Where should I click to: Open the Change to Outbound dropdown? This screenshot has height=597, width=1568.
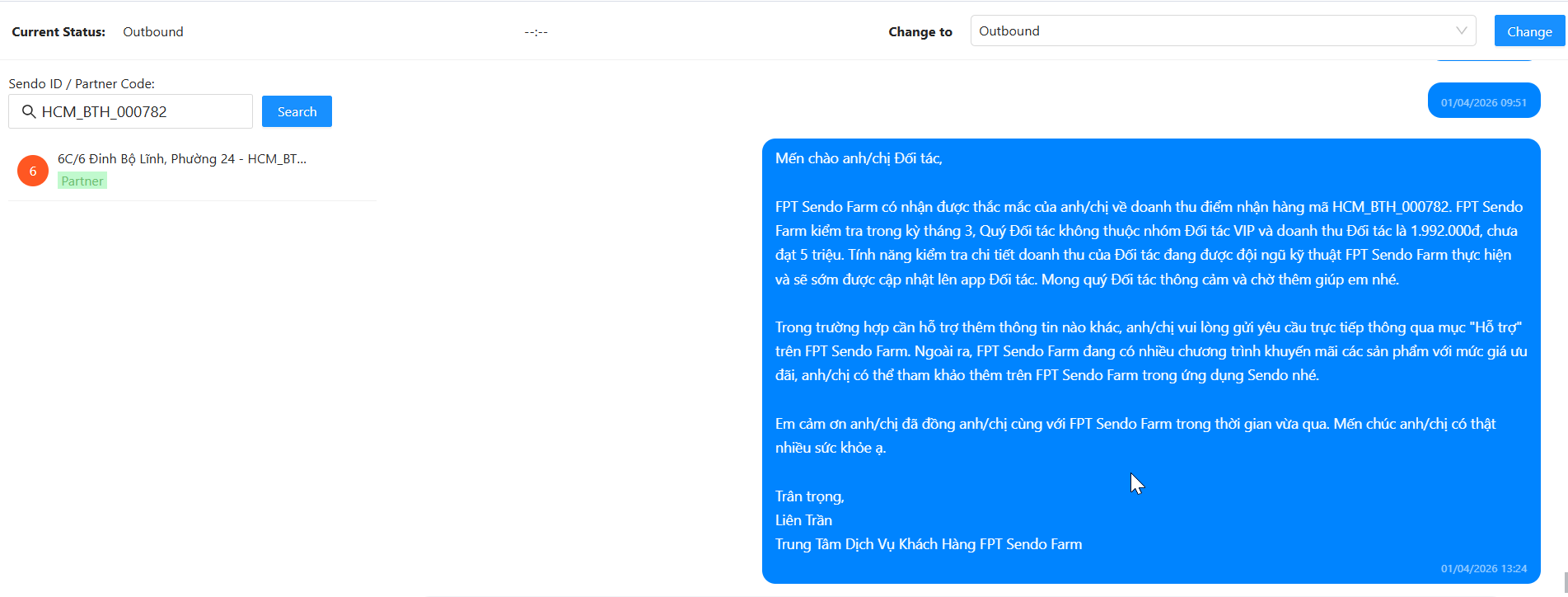[x=1223, y=31]
